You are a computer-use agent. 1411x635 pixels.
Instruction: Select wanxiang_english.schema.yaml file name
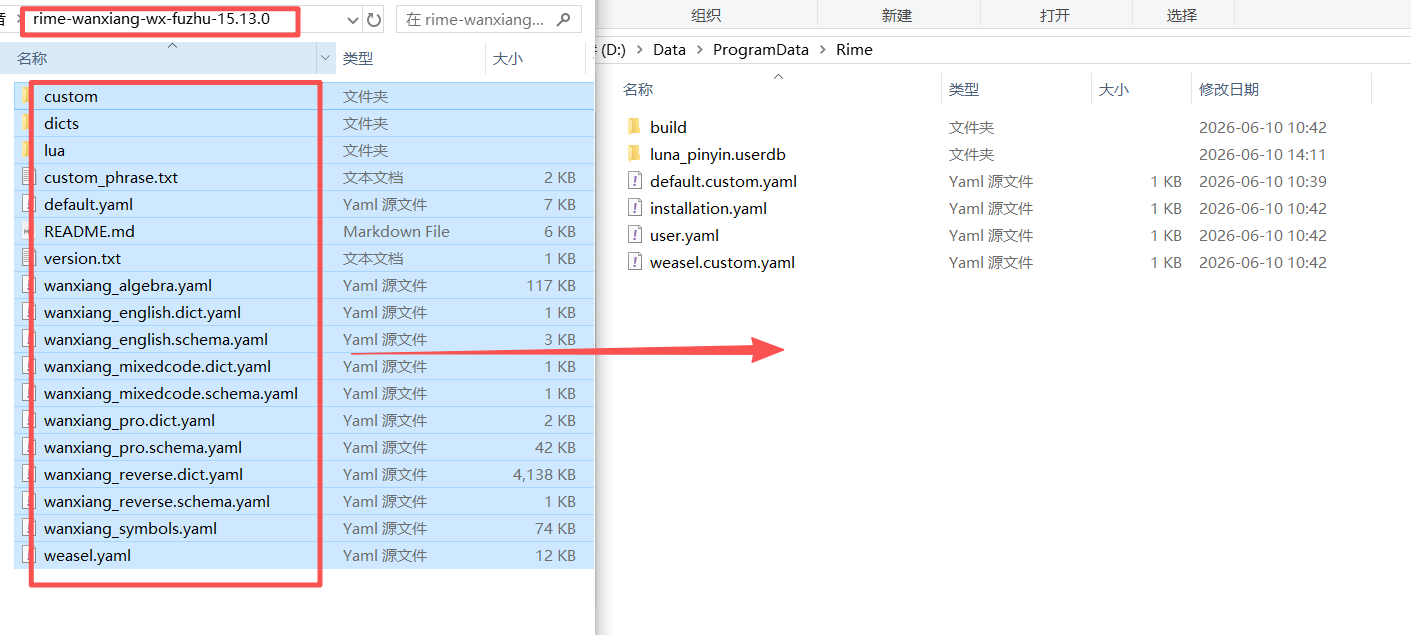point(156,339)
